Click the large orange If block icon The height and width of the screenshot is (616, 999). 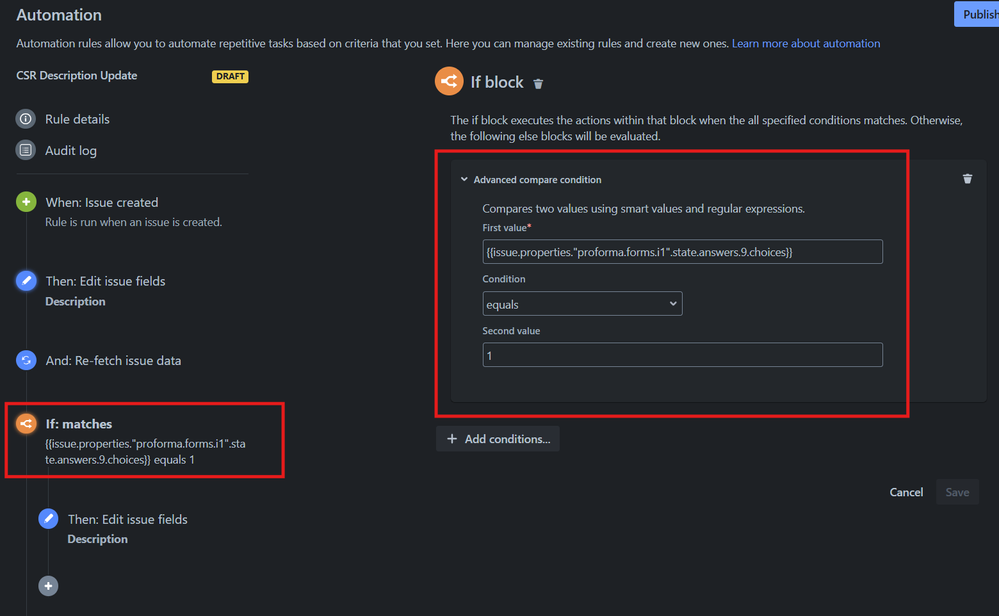pyautogui.click(x=449, y=81)
